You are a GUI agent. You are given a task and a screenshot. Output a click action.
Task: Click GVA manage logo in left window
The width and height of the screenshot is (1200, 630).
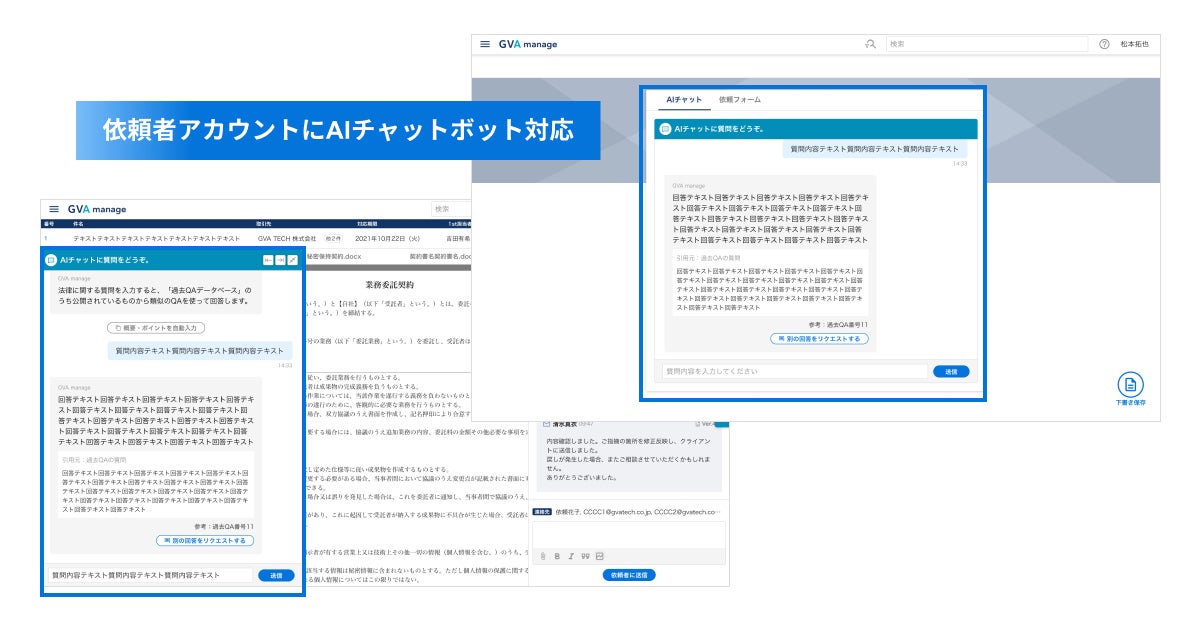[97, 209]
